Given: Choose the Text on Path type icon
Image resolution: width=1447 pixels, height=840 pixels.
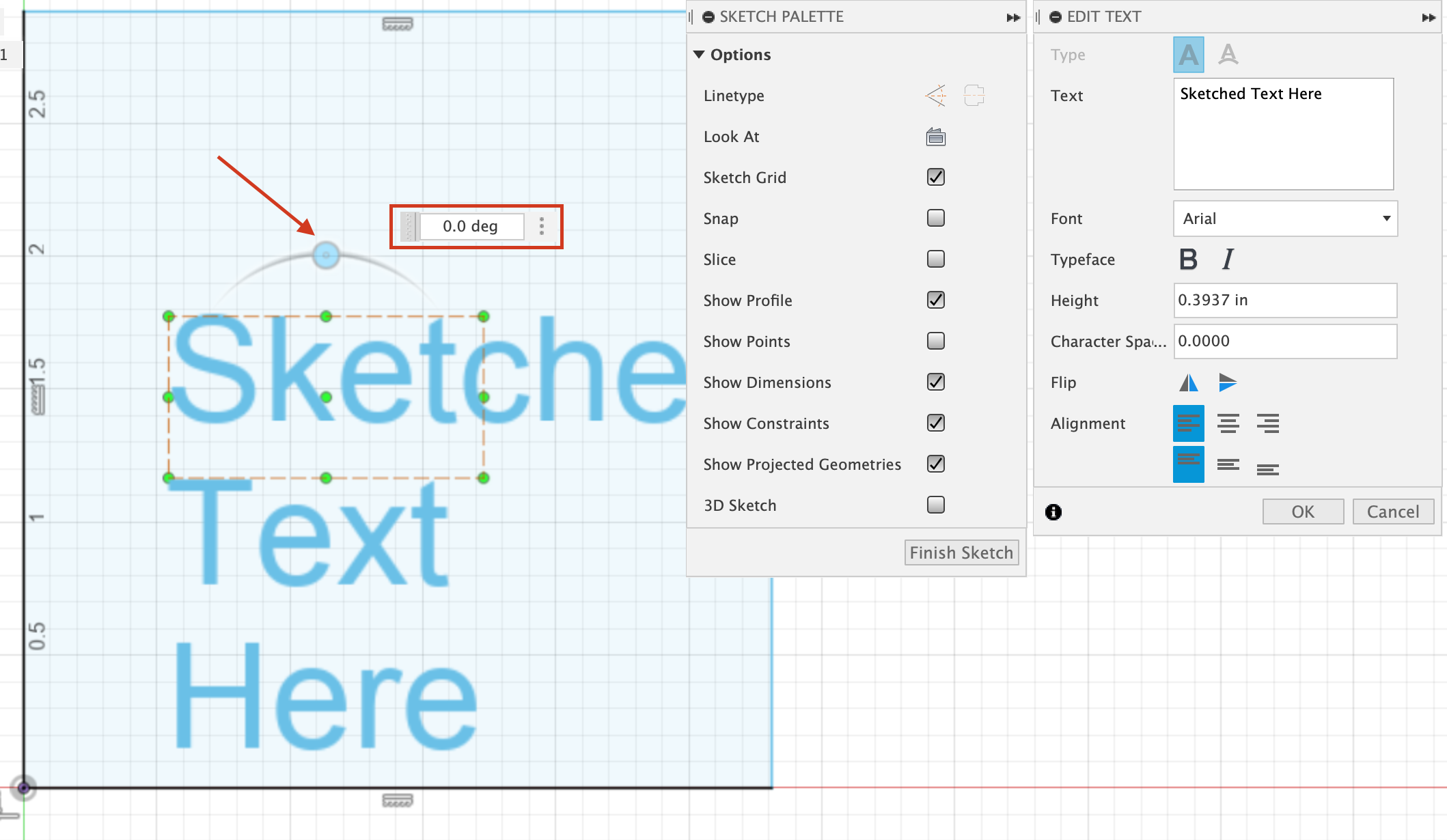Looking at the screenshot, I should tap(1228, 55).
